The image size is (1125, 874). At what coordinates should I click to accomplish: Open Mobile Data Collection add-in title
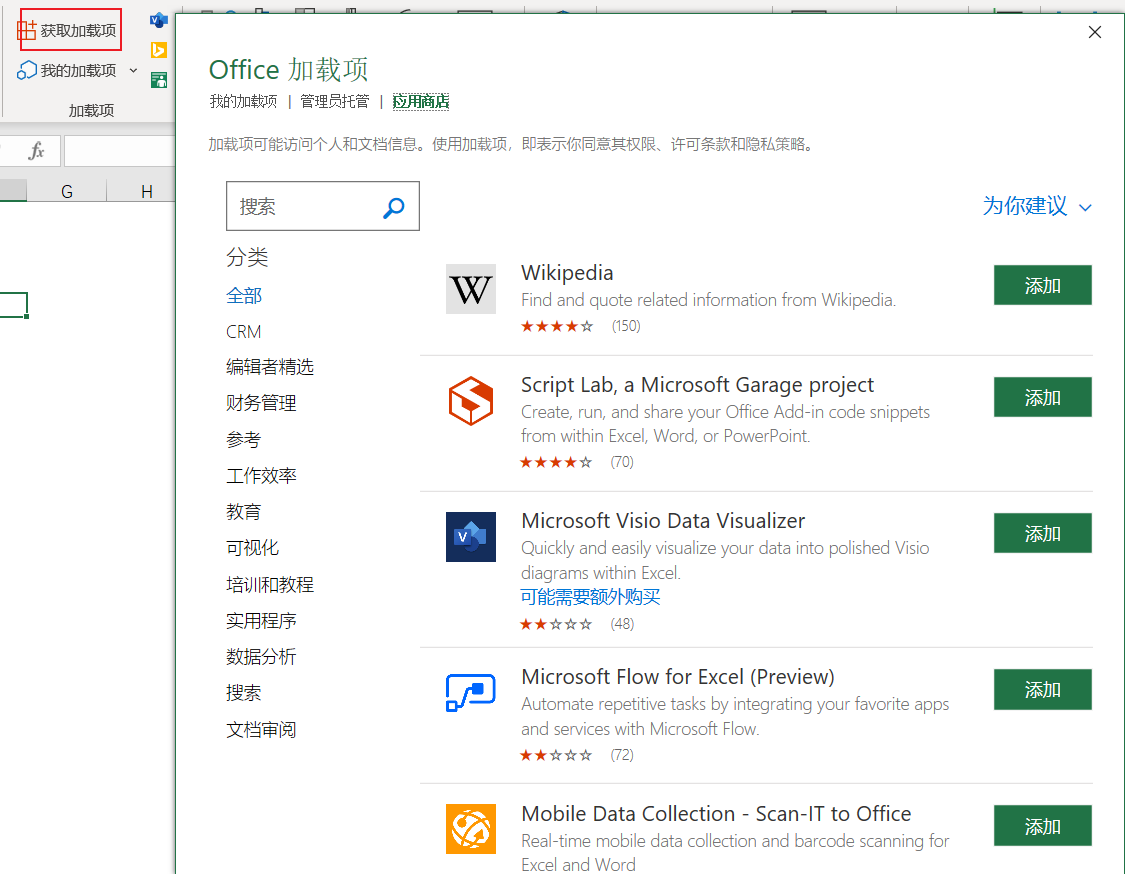point(716,814)
